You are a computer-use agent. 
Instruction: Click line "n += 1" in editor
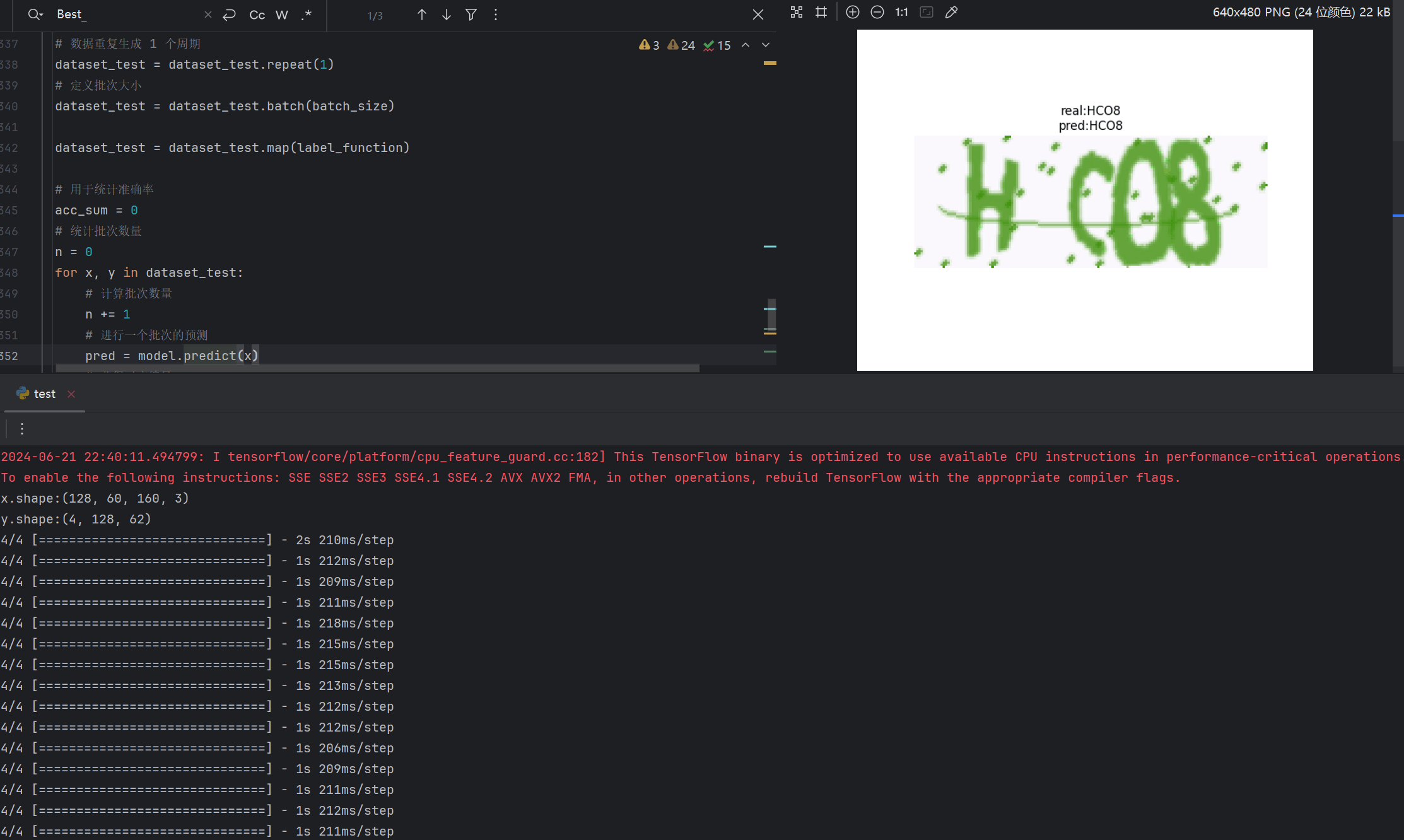coord(108,314)
